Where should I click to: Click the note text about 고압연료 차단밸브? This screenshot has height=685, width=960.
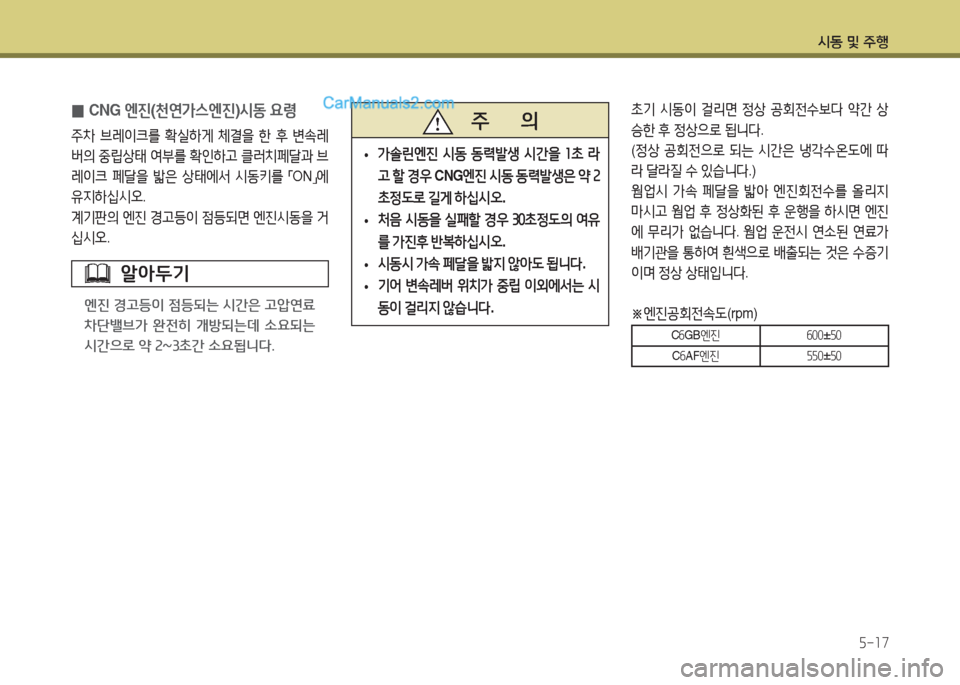[200, 325]
